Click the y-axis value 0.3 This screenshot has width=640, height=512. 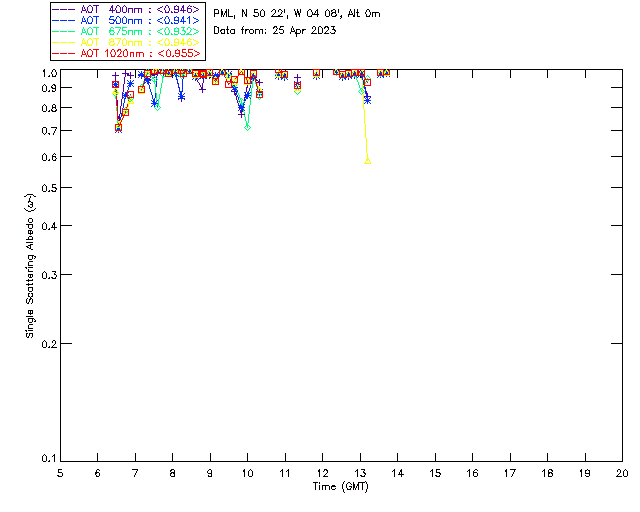49,275
